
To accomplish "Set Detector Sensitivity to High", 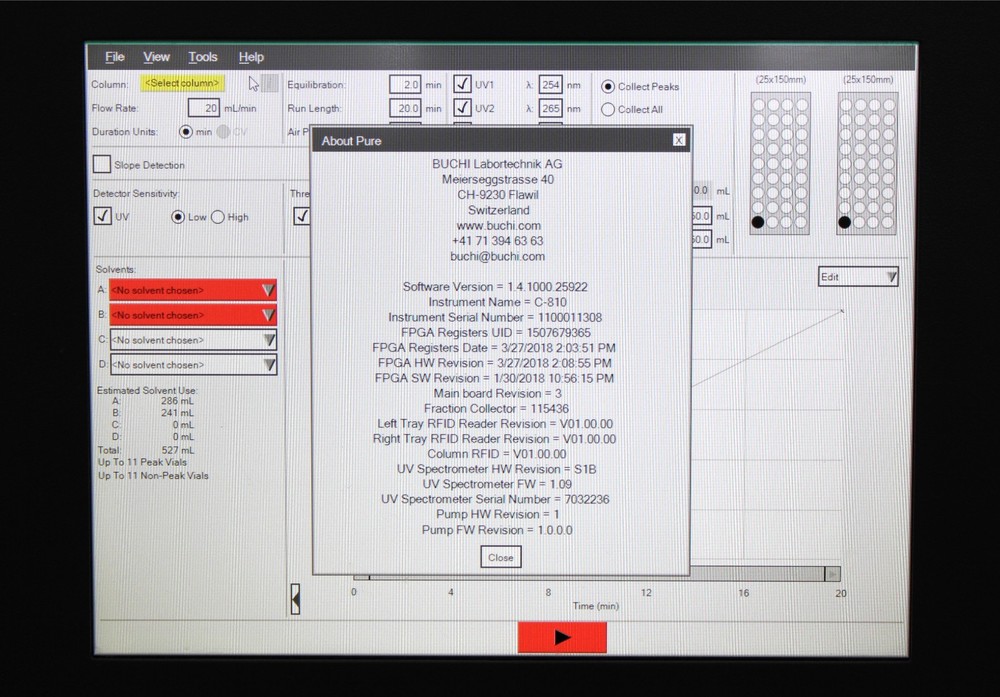I will (x=219, y=217).
